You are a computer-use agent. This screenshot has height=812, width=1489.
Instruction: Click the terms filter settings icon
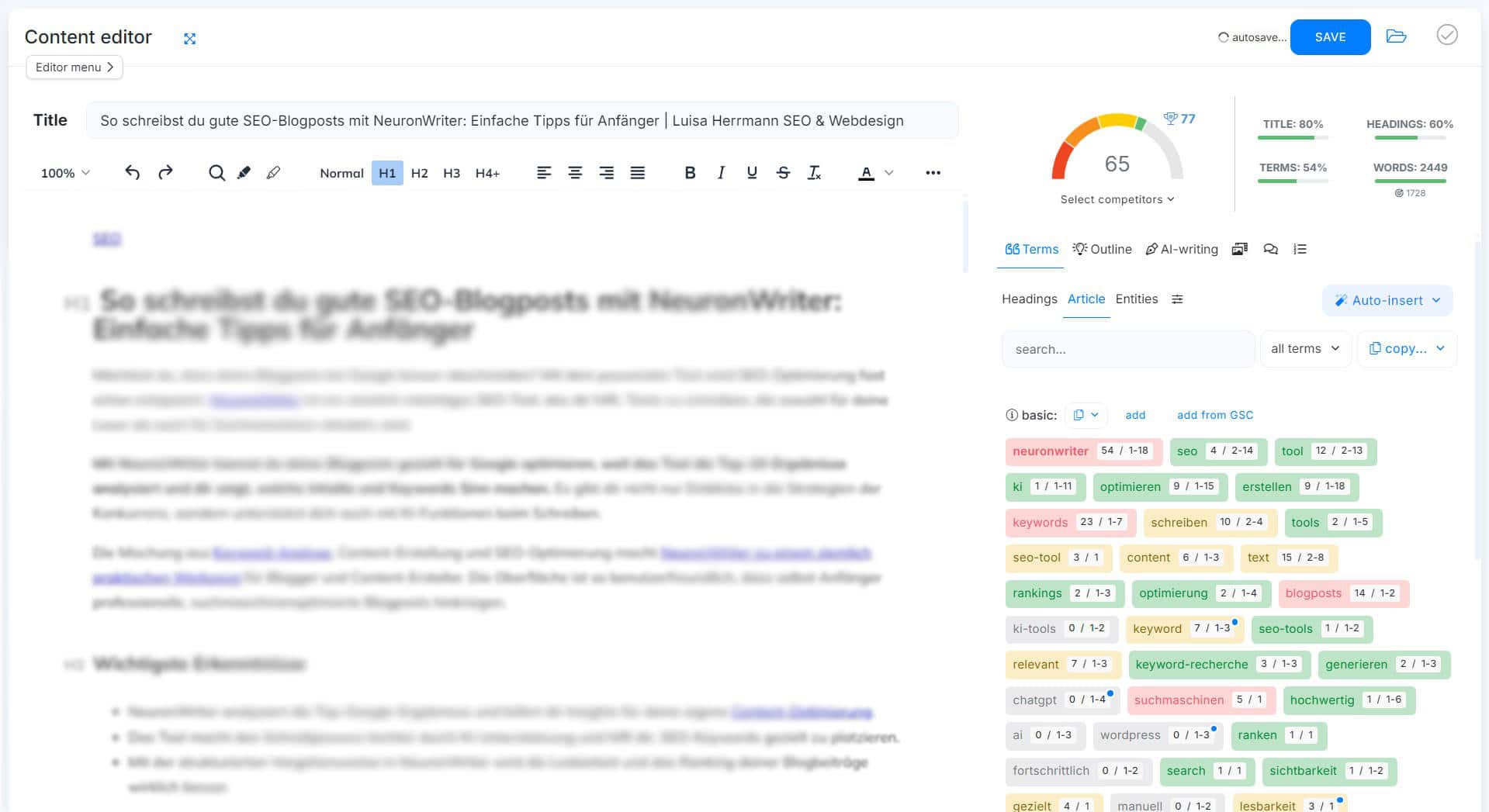[x=1177, y=299]
